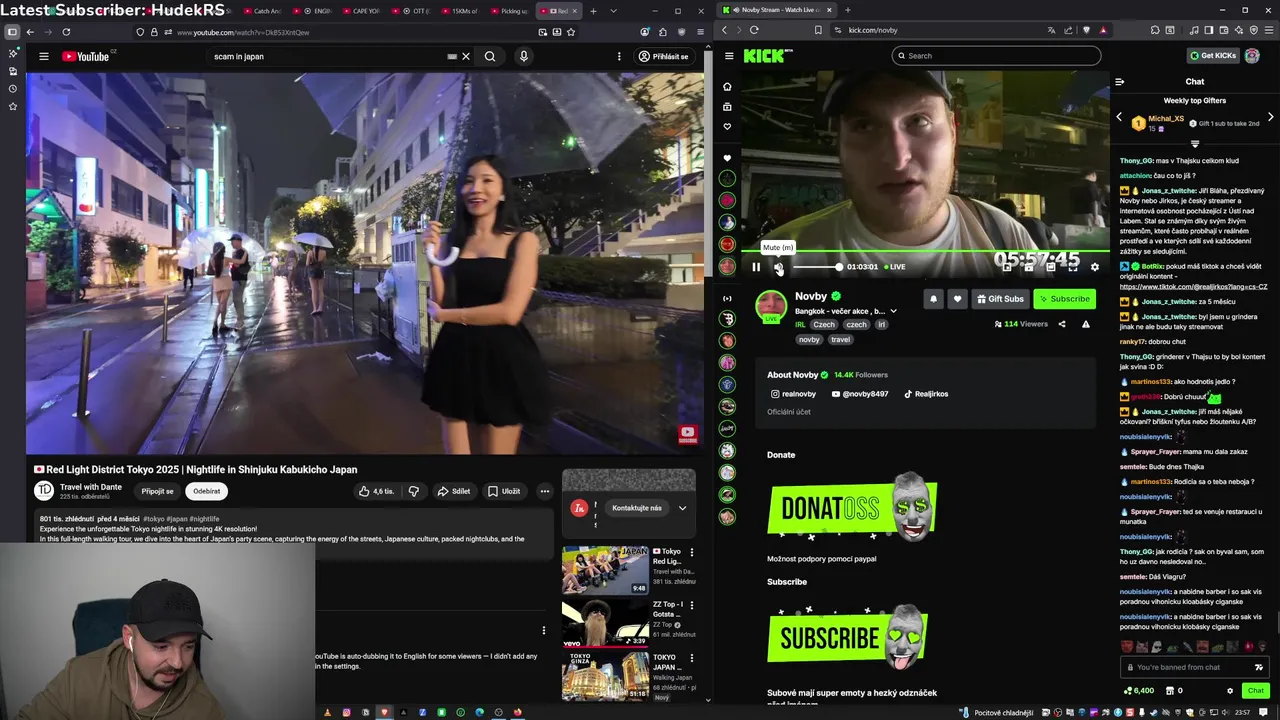
Task: Toggle follow heart for Novby
Action: point(957,299)
